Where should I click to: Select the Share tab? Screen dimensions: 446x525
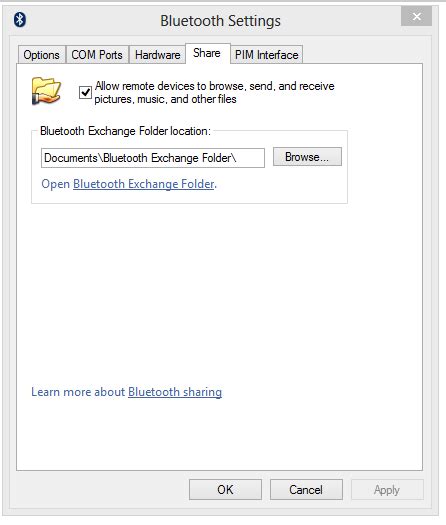click(x=207, y=53)
